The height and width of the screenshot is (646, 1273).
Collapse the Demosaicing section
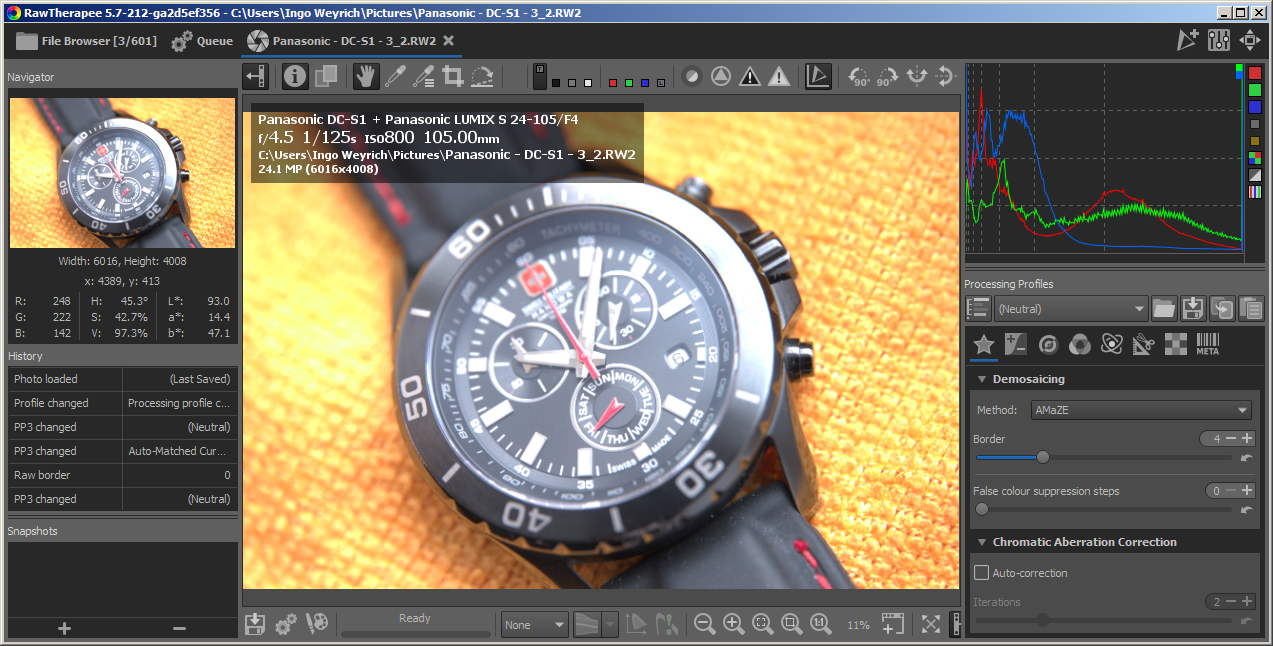click(983, 380)
